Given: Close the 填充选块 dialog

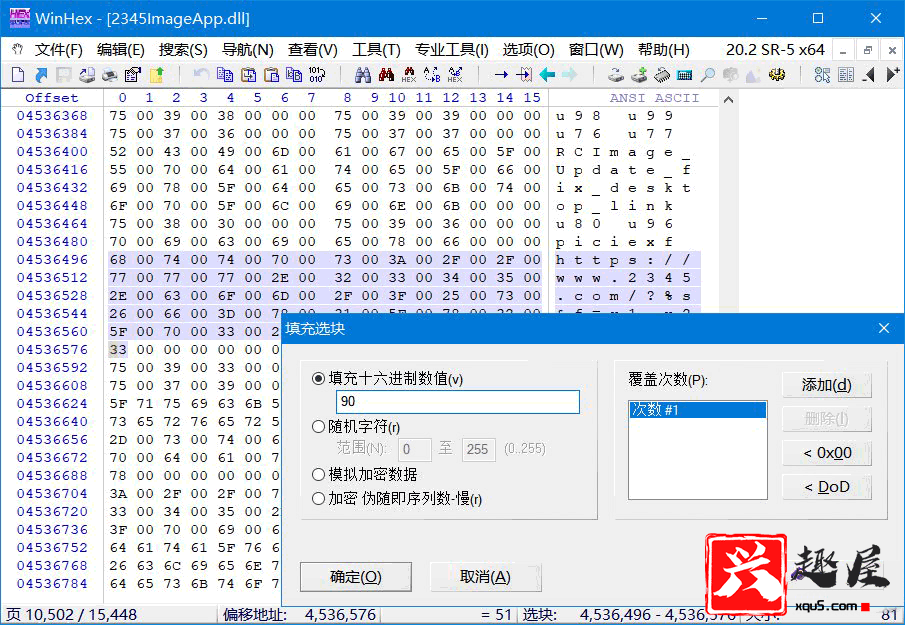Looking at the screenshot, I should [x=884, y=328].
